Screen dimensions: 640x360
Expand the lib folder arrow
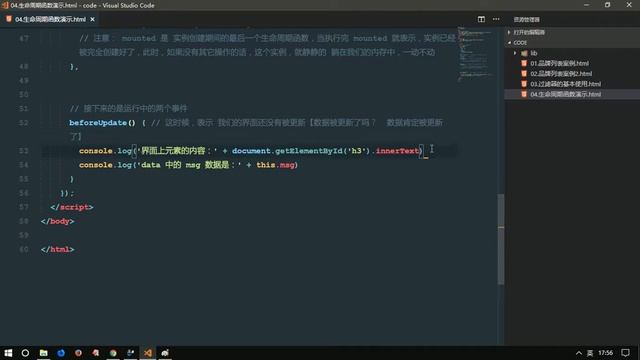pos(515,53)
